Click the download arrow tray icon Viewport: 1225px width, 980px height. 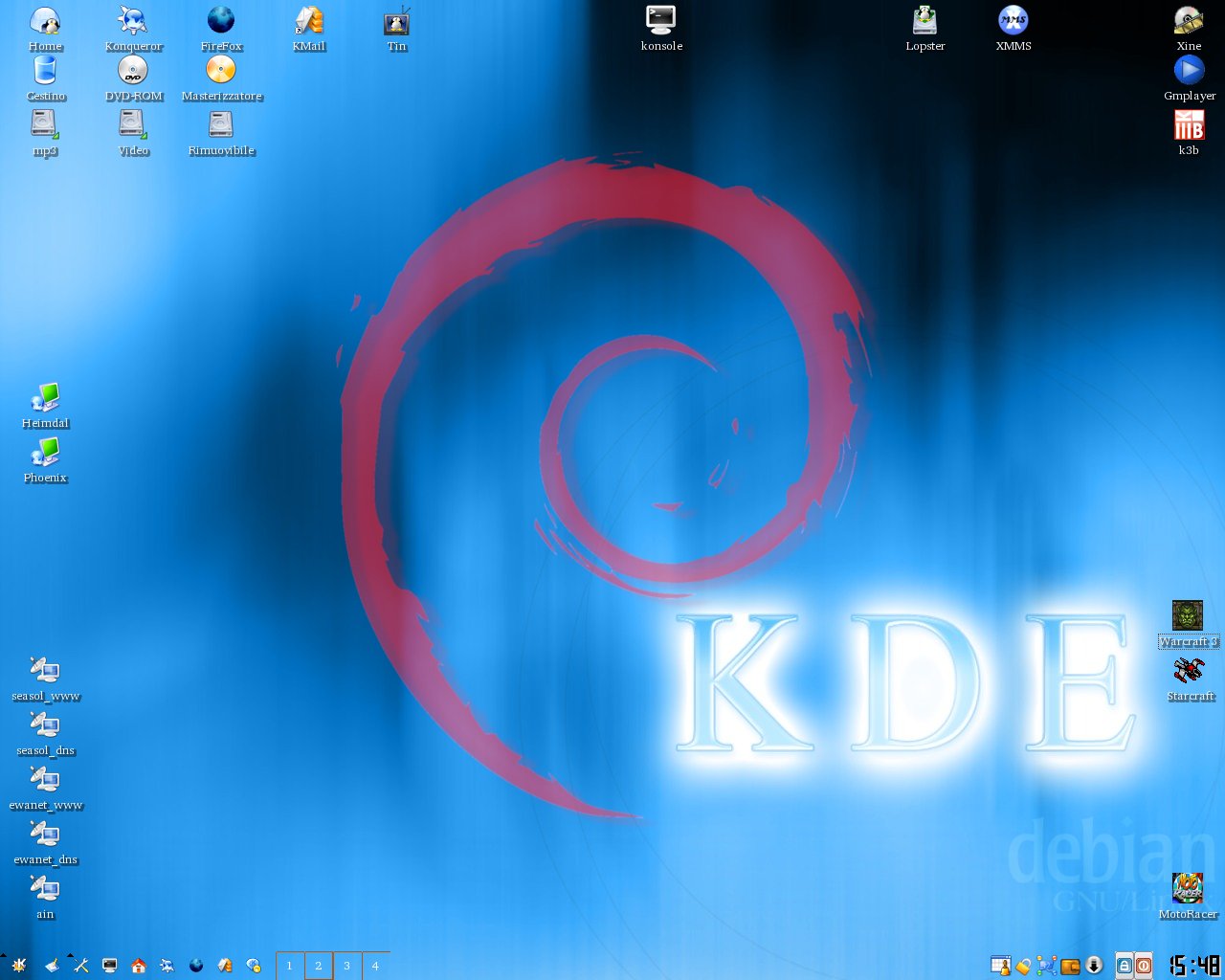[1094, 967]
